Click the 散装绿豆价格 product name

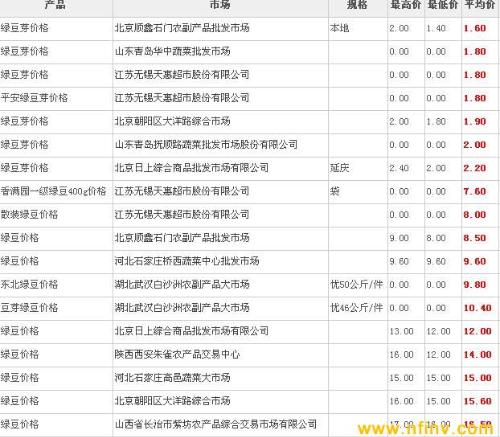(x=29, y=215)
